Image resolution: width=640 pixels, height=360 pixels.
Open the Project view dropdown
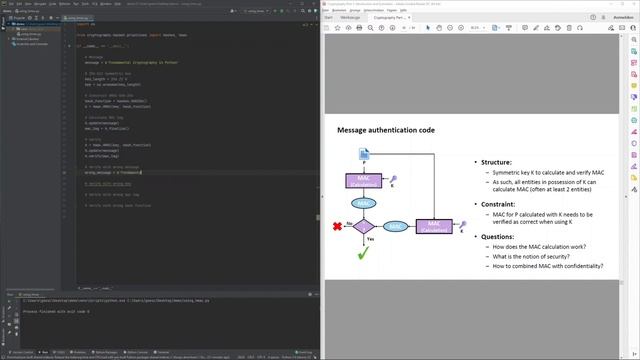tap(16, 18)
